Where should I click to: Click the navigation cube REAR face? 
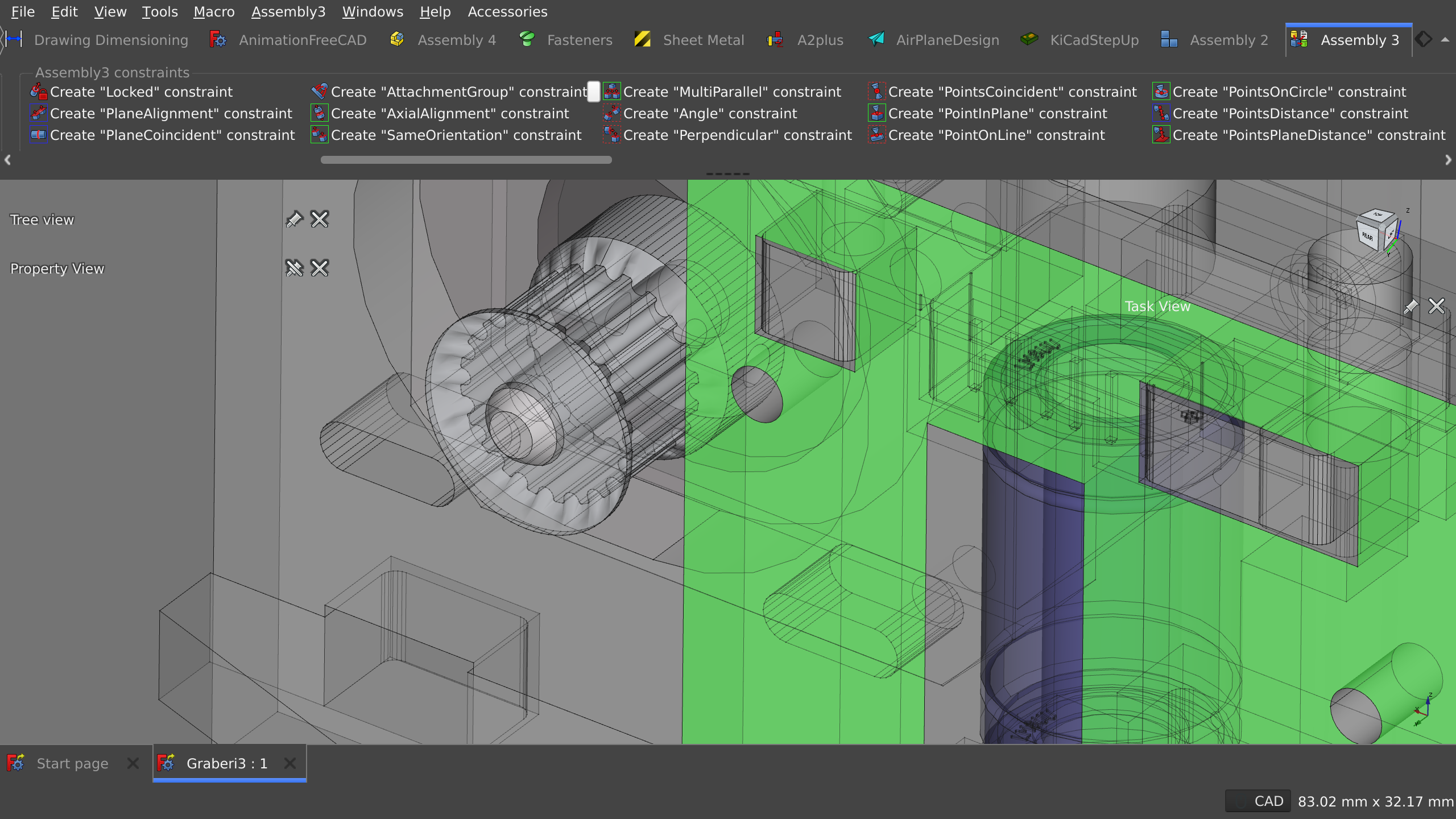1367,236
